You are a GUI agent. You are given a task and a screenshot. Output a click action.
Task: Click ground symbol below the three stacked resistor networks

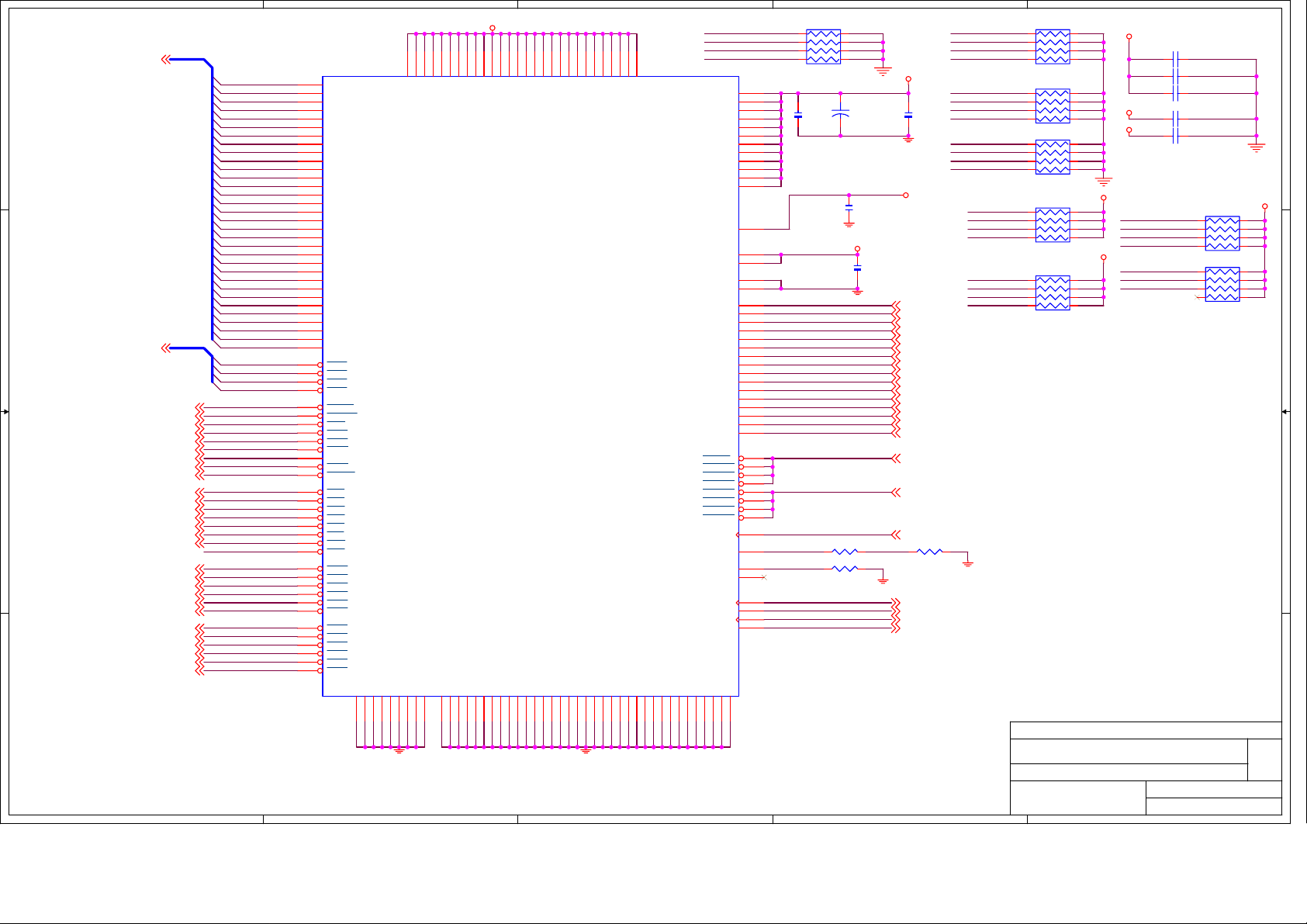click(x=1104, y=182)
